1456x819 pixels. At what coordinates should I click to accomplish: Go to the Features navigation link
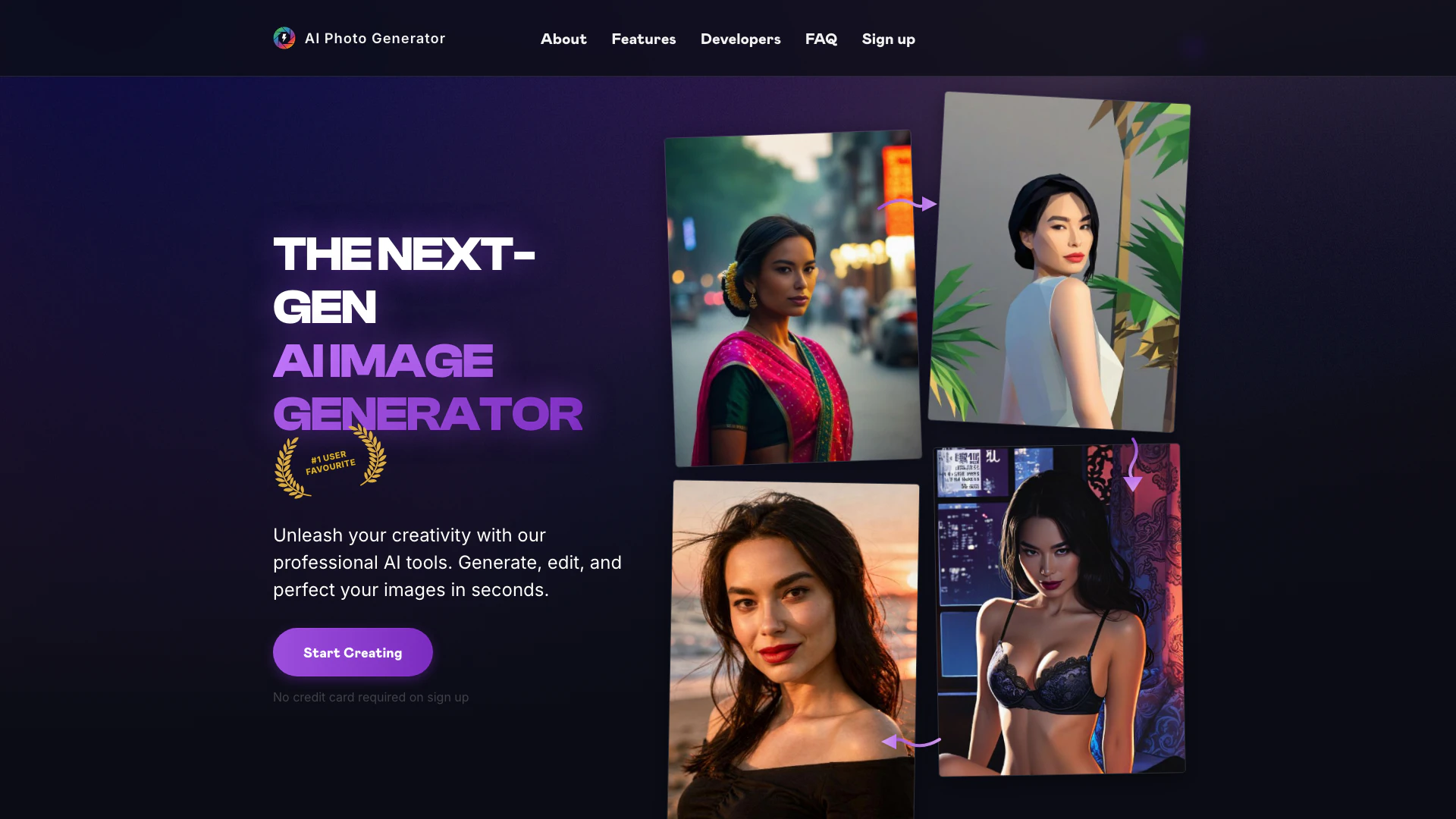click(x=644, y=39)
